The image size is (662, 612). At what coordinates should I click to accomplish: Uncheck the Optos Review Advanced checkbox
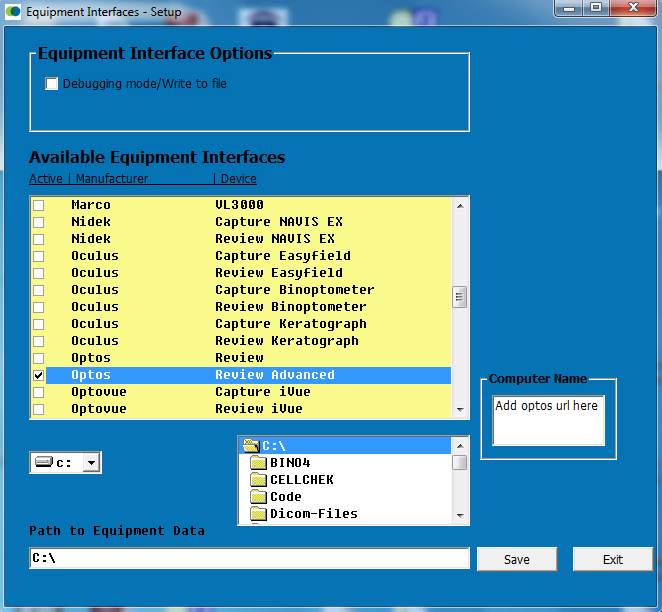tap(38, 375)
